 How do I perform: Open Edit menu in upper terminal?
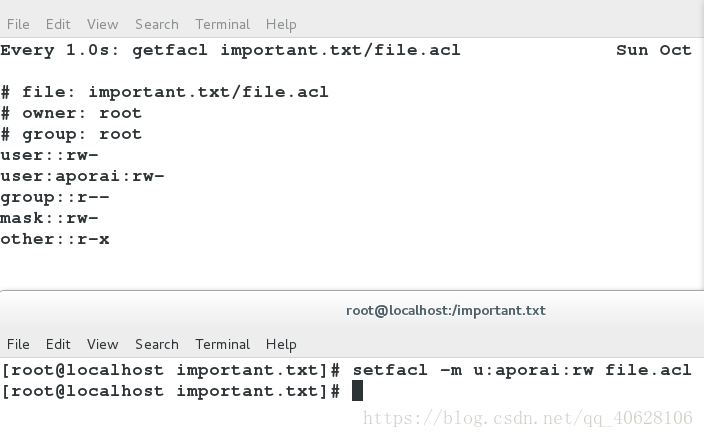[58, 24]
